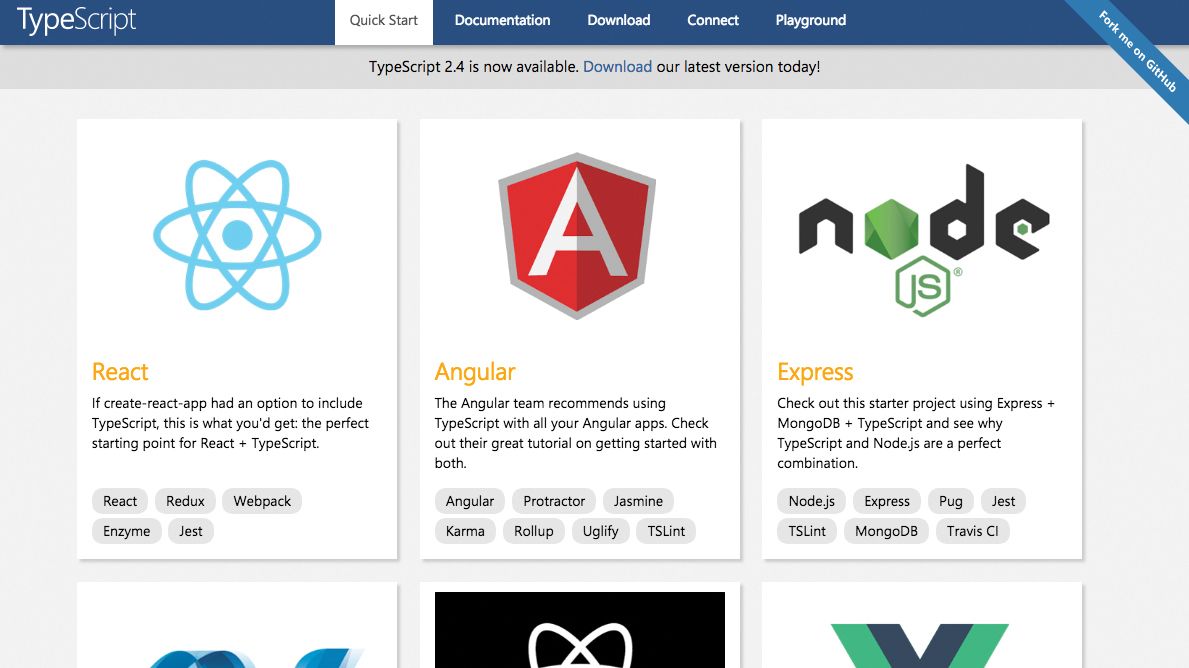Navigate to the Connect page
Screen dimensions: 1189x668
point(712,20)
